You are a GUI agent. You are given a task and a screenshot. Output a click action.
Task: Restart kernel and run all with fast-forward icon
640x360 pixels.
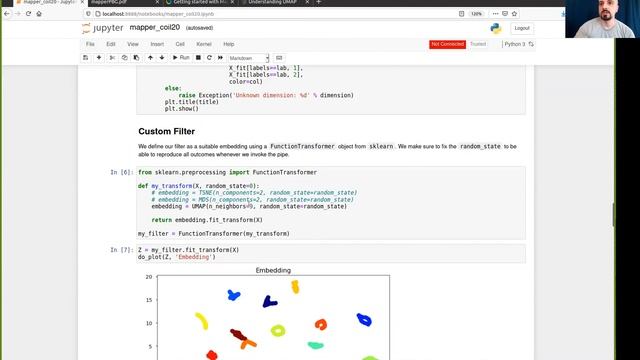[x=220, y=58]
